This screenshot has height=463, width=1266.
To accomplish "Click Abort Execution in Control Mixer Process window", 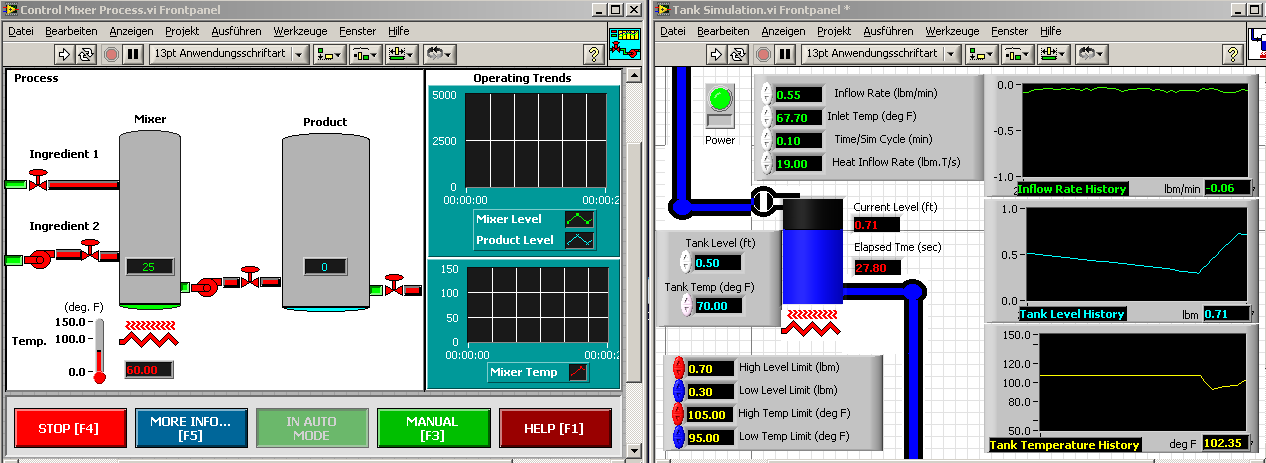I will point(110,54).
